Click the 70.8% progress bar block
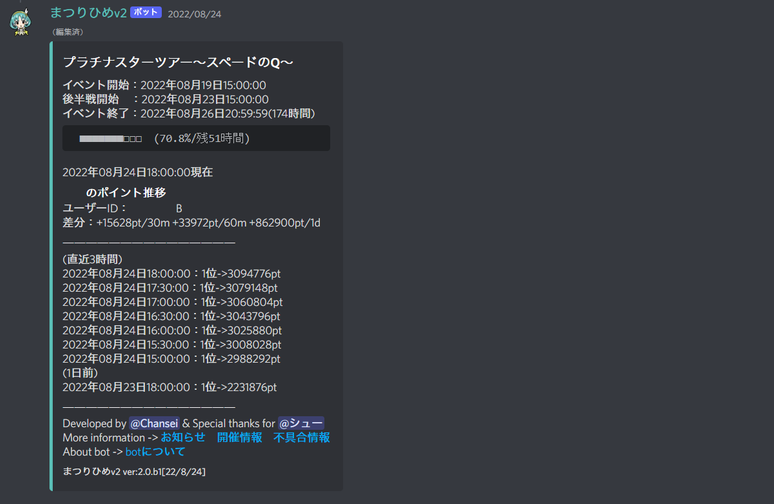 tap(196, 138)
